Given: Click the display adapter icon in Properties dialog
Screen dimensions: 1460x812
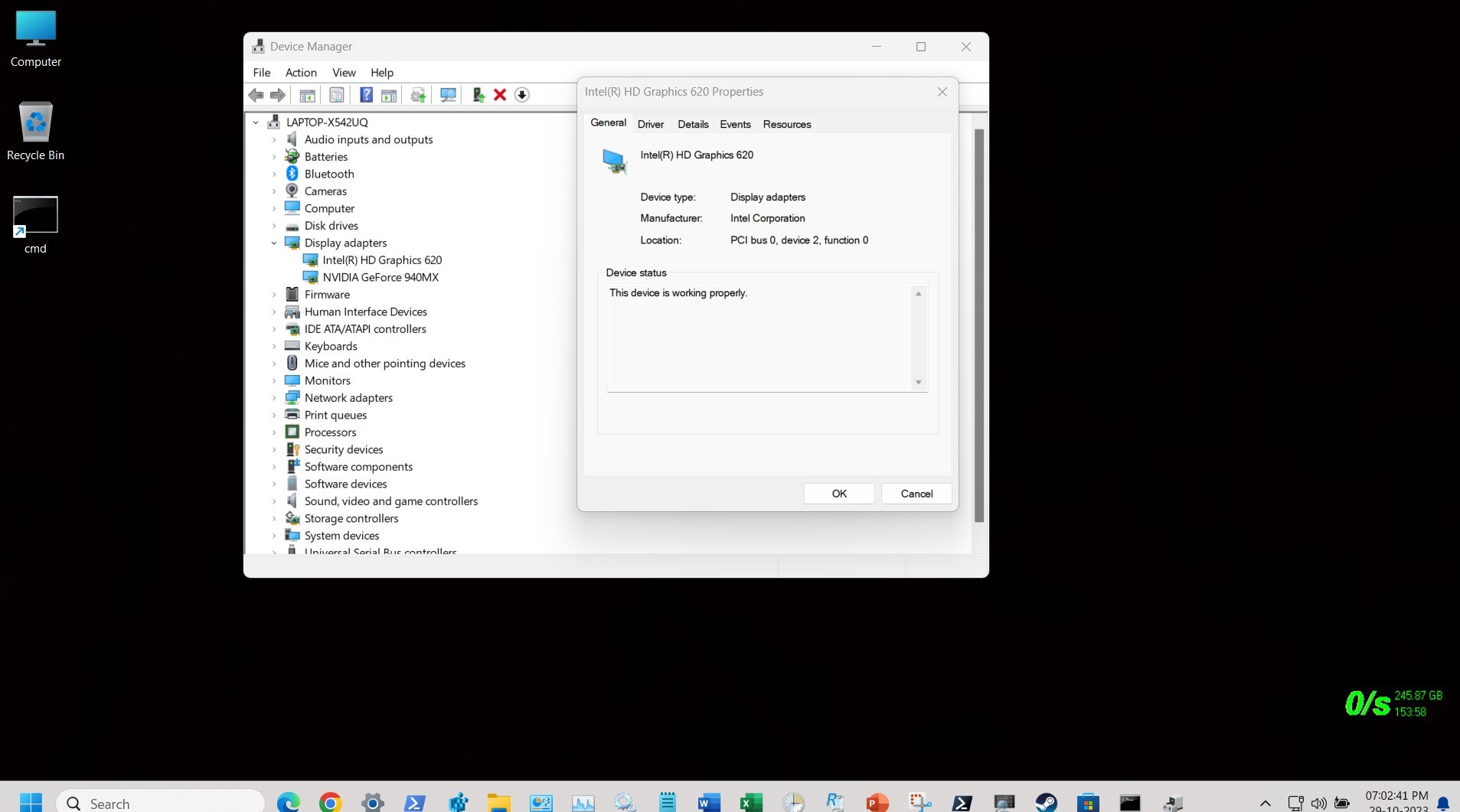Looking at the screenshot, I should point(614,161).
